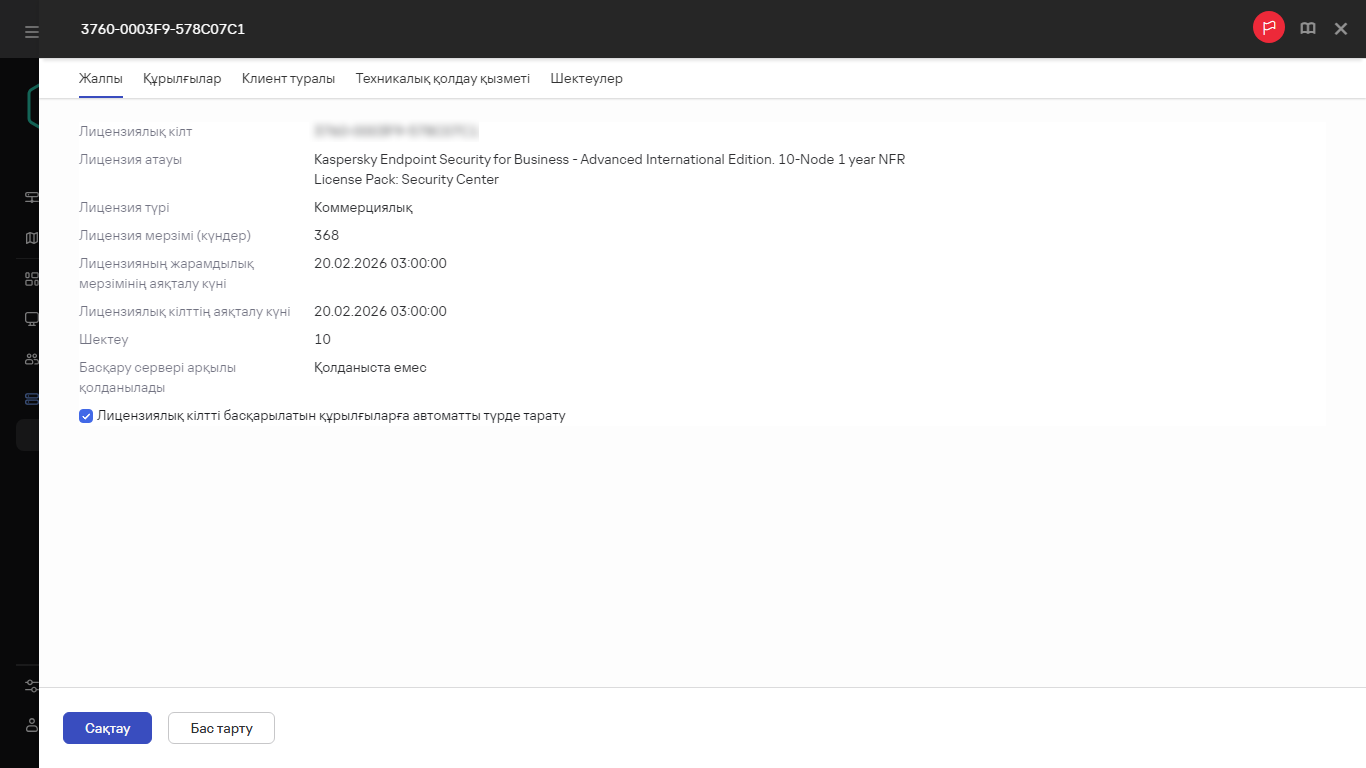Image resolution: width=1366 pixels, height=768 pixels.
Task: Open the settings sliders icon in the sidebar
Action: click(31, 686)
